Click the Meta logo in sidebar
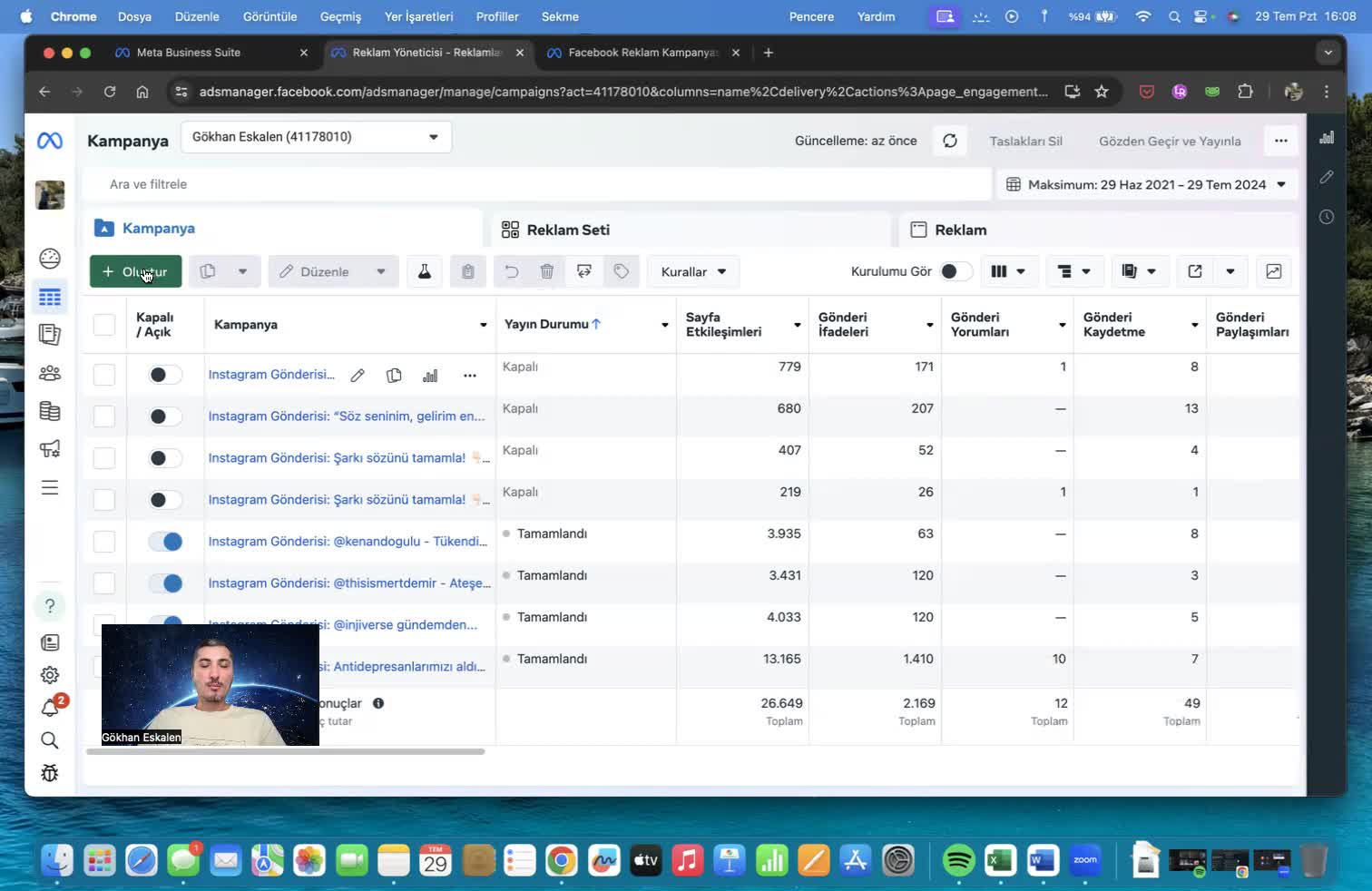The width and height of the screenshot is (1372, 891). (x=50, y=141)
